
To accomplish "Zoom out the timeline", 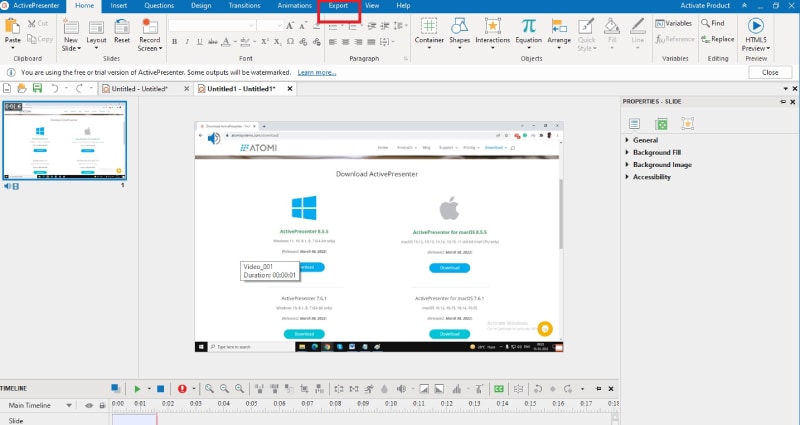I will (x=224, y=389).
